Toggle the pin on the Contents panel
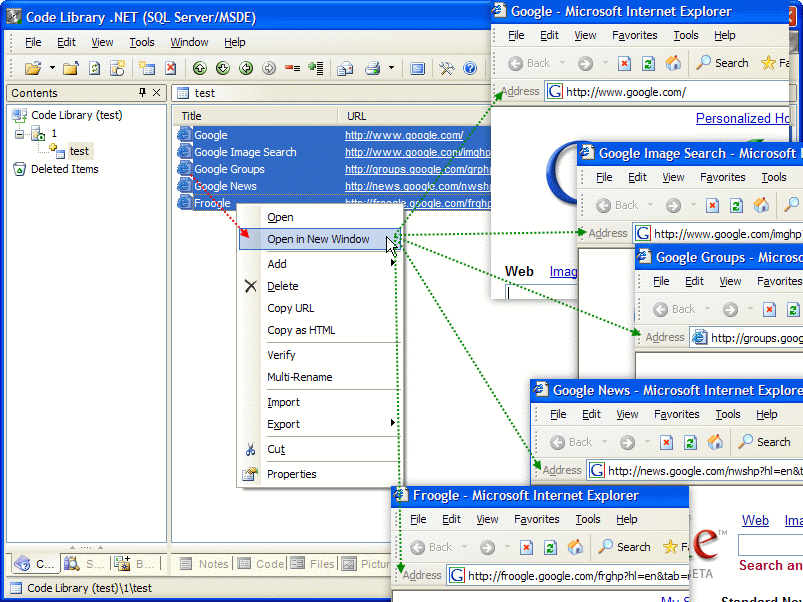The width and height of the screenshot is (803, 602). pyautogui.click(x=142, y=93)
